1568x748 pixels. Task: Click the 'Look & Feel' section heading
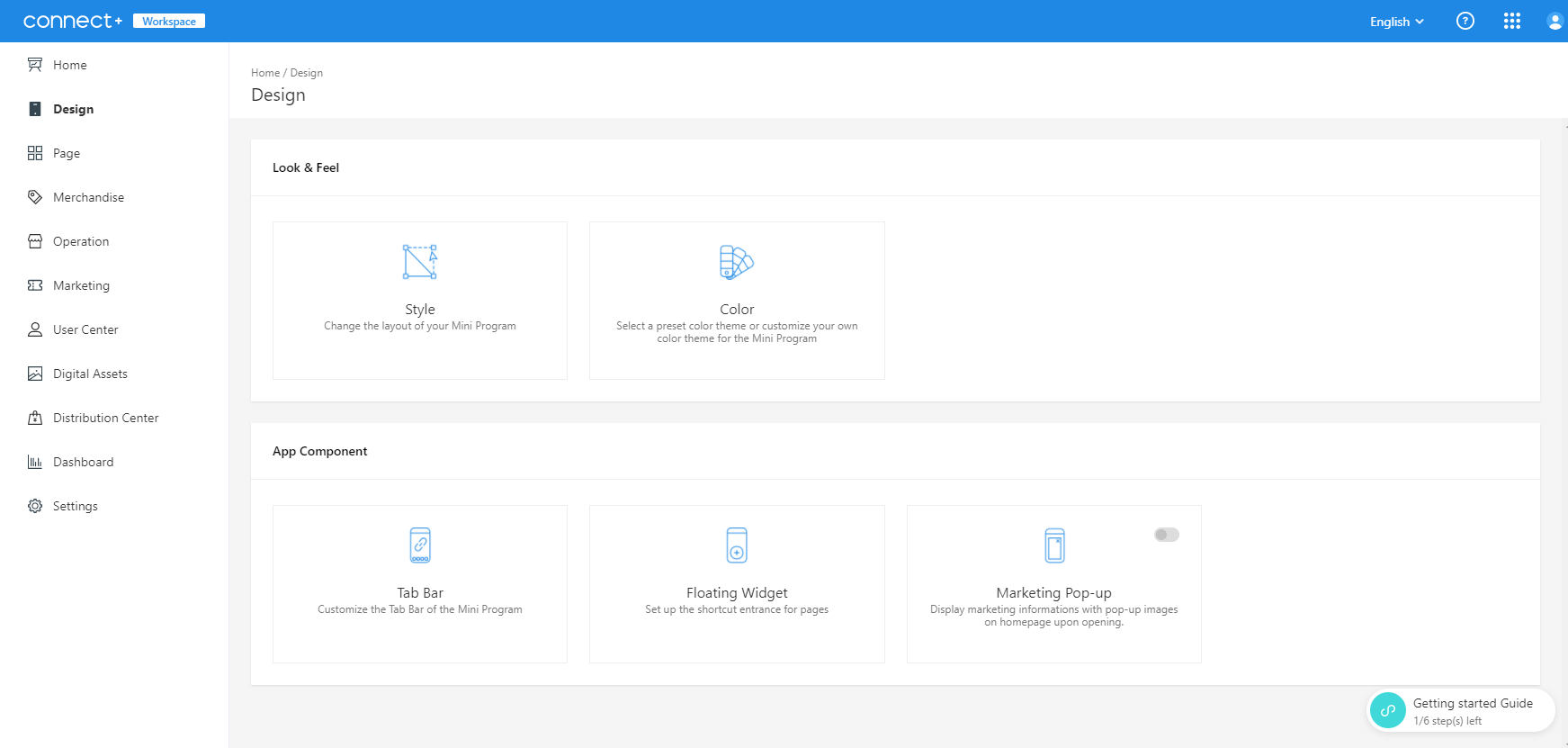pyautogui.click(x=306, y=167)
